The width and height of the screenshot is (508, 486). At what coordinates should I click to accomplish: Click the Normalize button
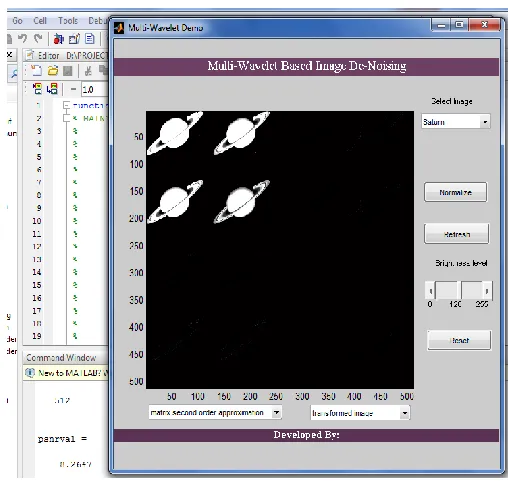(456, 192)
